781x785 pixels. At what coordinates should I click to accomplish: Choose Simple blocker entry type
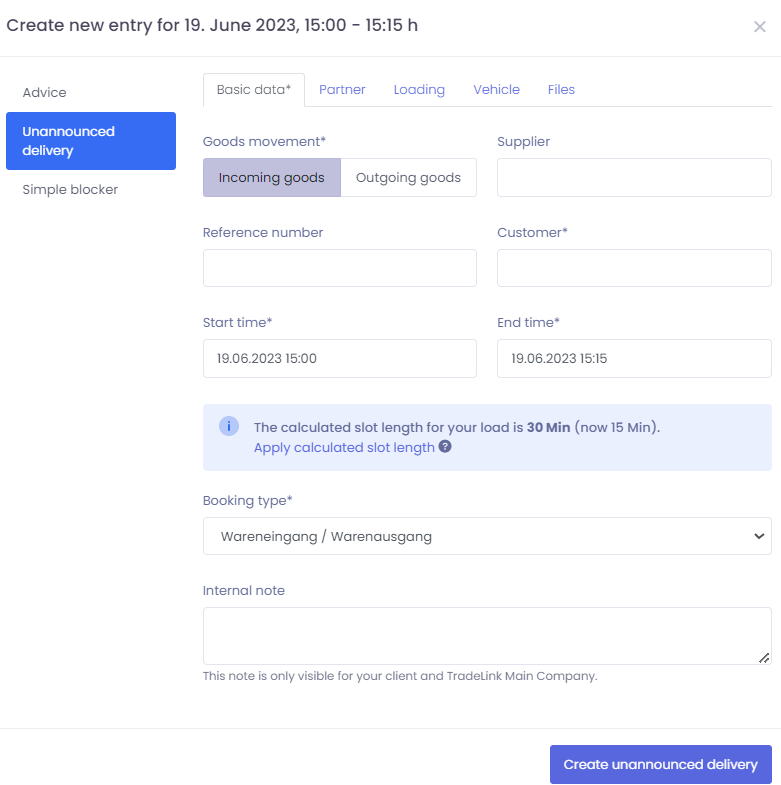[x=70, y=190]
